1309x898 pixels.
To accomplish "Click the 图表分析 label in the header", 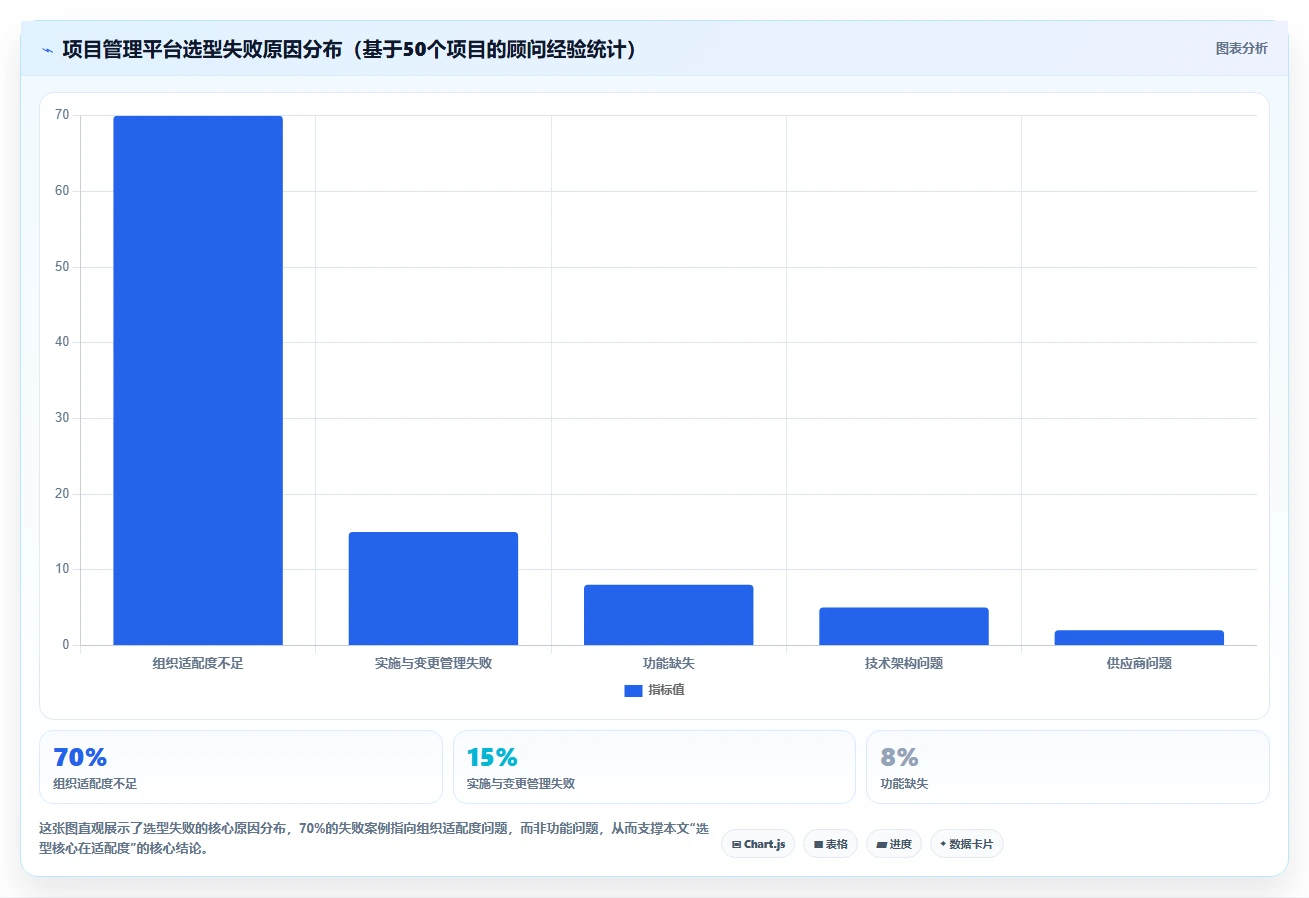I will click(x=1241, y=49).
